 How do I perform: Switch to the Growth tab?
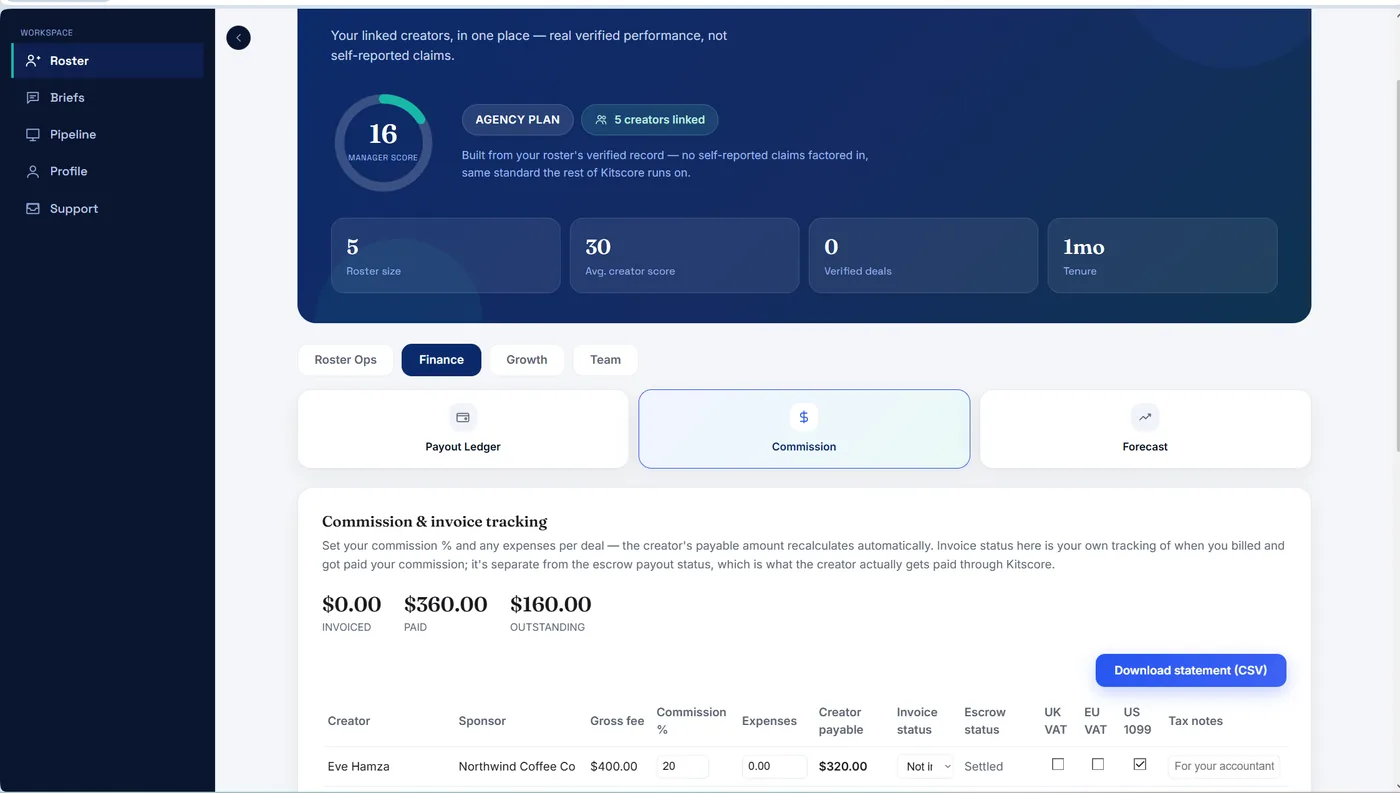tap(526, 360)
